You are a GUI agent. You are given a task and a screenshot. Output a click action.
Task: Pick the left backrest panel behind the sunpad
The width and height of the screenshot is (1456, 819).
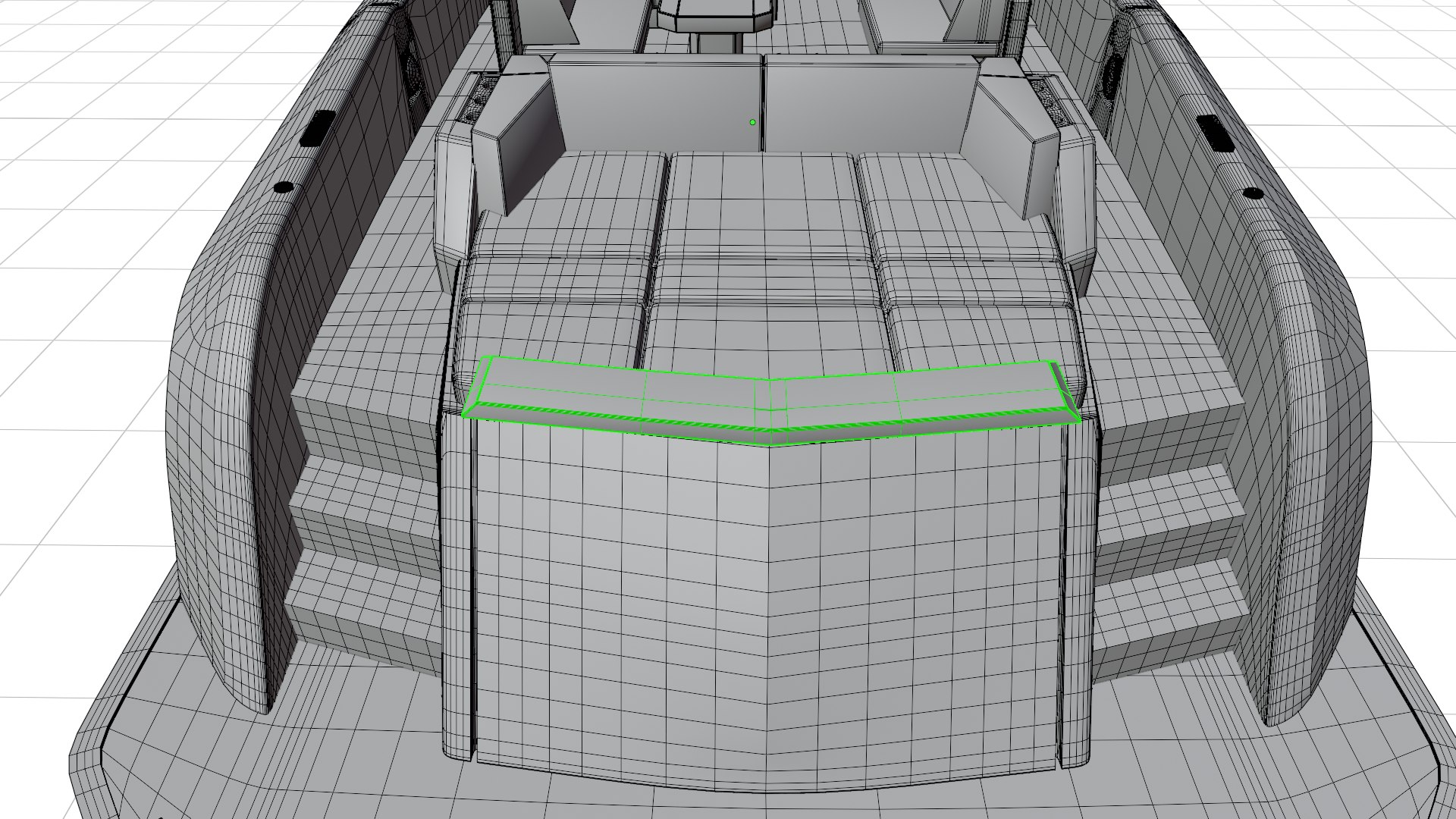pyautogui.click(x=656, y=105)
